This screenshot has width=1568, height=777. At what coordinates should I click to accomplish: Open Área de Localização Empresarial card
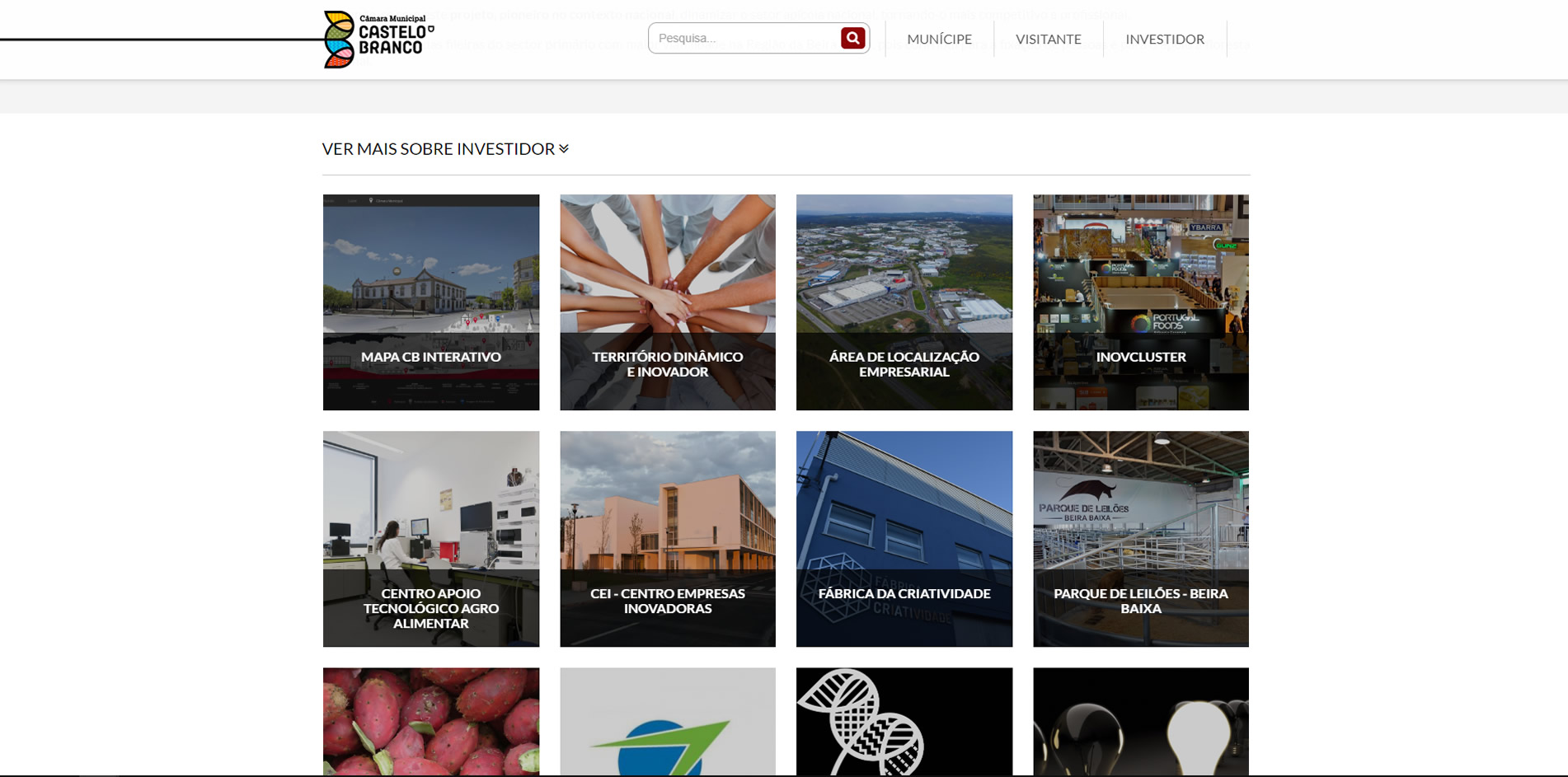[904, 302]
